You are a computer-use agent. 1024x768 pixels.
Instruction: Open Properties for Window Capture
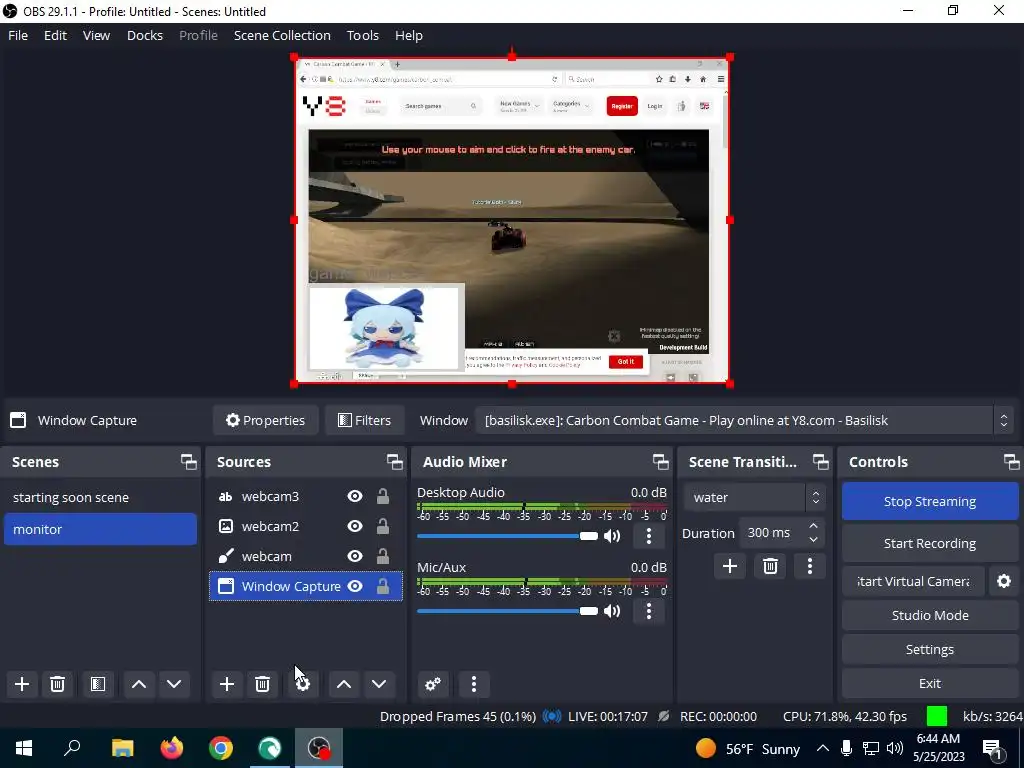(x=265, y=421)
